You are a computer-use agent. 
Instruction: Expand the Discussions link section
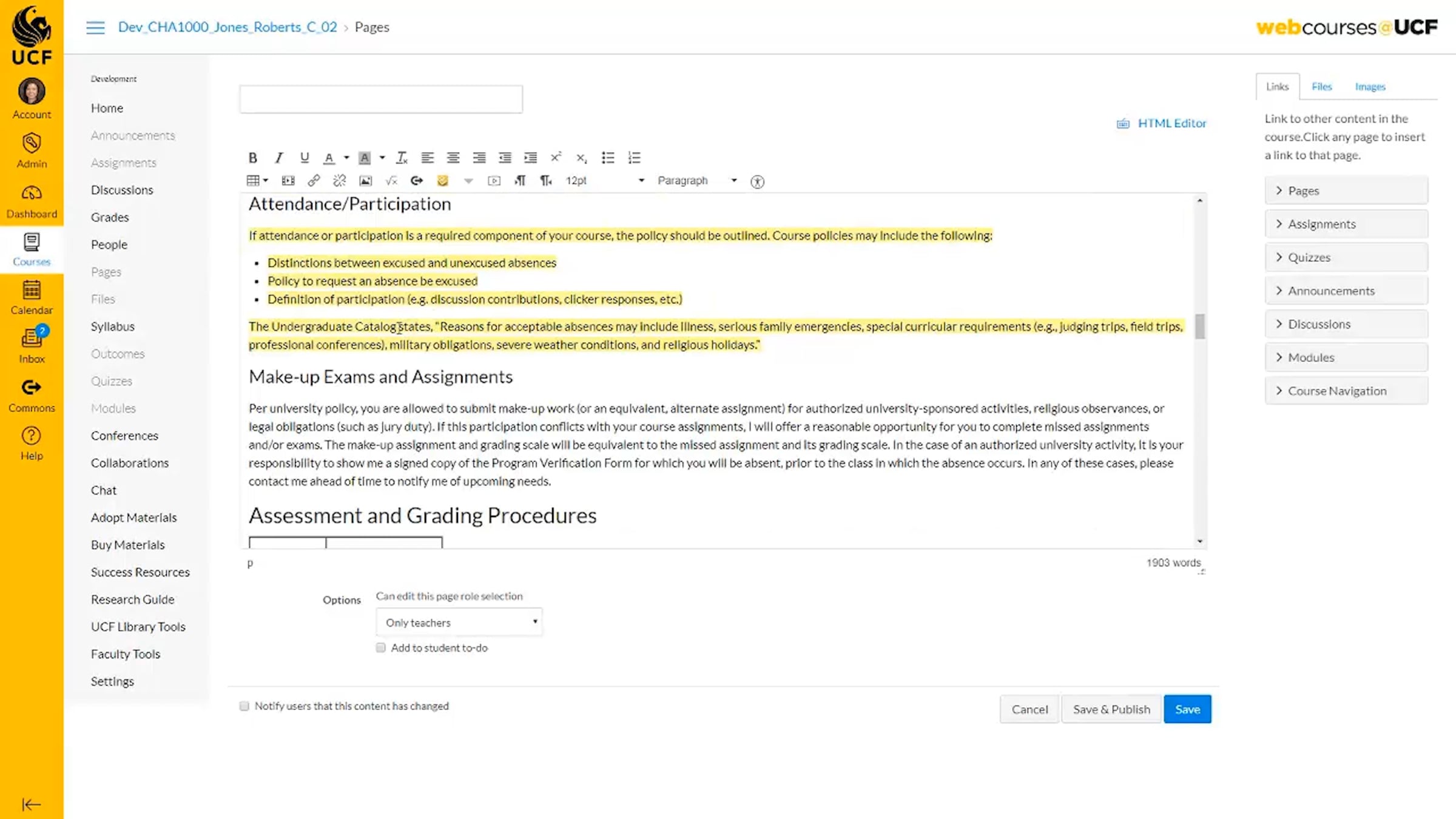pyautogui.click(x=1346, y=324)
